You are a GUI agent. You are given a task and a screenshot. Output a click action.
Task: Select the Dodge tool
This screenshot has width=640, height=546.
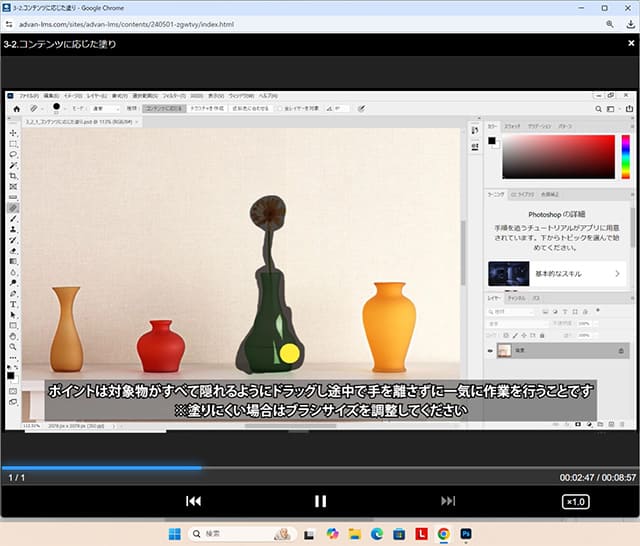pos(13,283)
